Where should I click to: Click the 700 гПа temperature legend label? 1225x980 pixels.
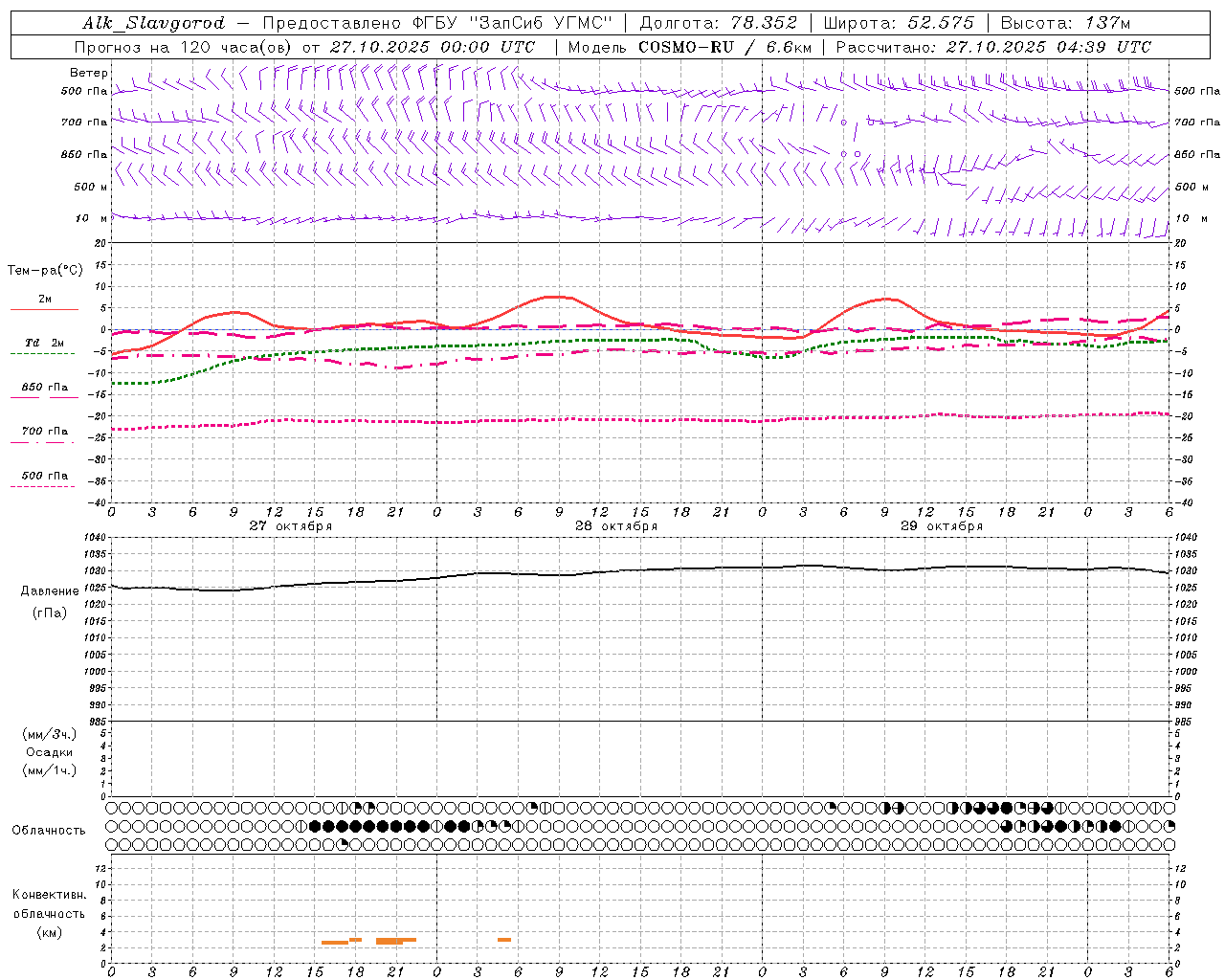click(x=45, y=432)
